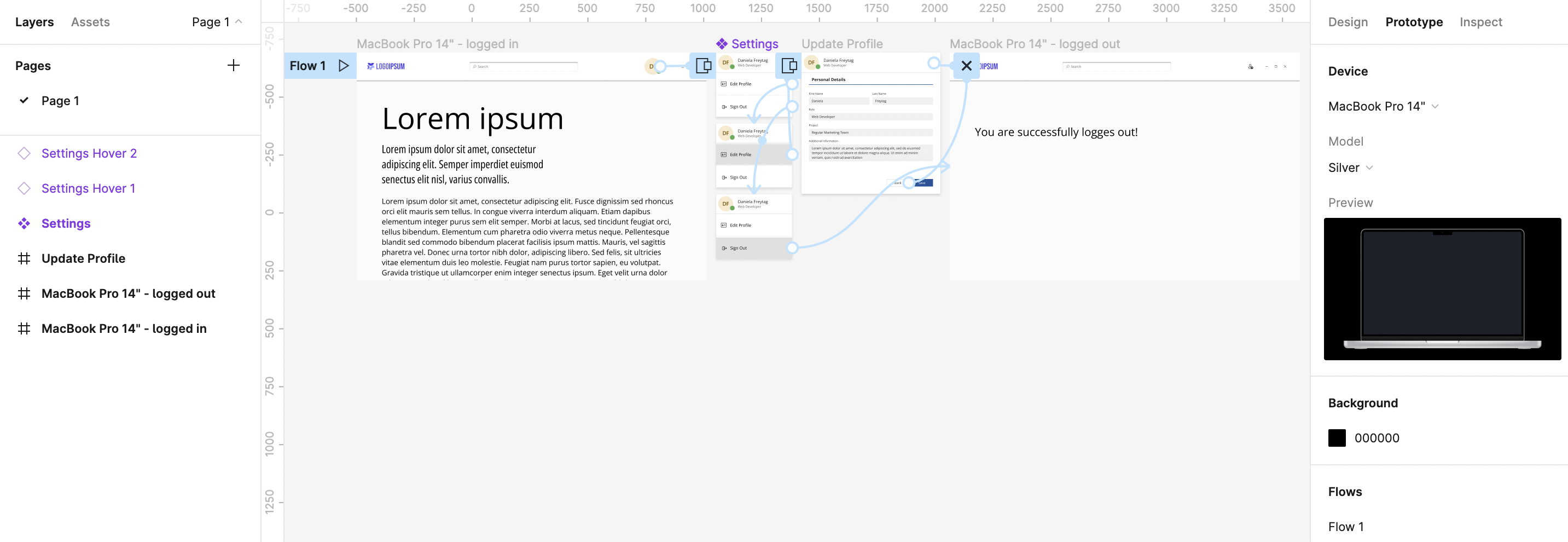Click LOGOIPSUM logo in logged in frame
The width and height of the screenshot is (1568, 542).
(386, 66)
